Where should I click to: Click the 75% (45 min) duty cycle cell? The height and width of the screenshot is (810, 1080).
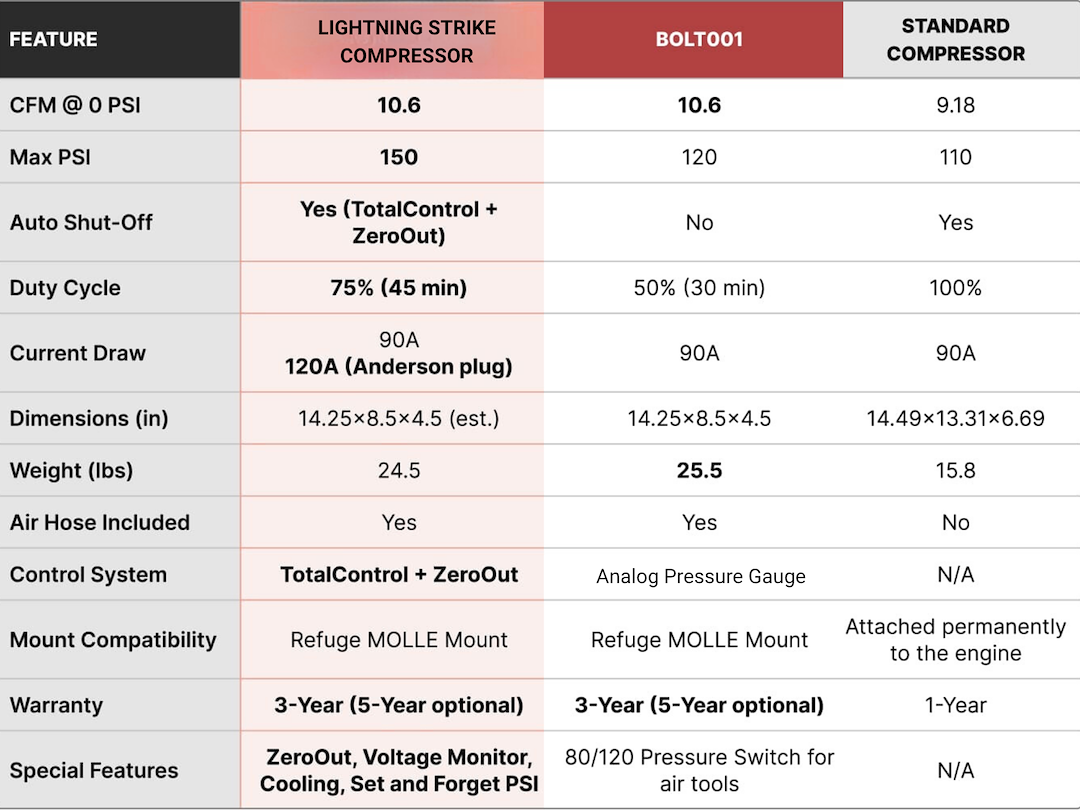[x=399, y=287]
